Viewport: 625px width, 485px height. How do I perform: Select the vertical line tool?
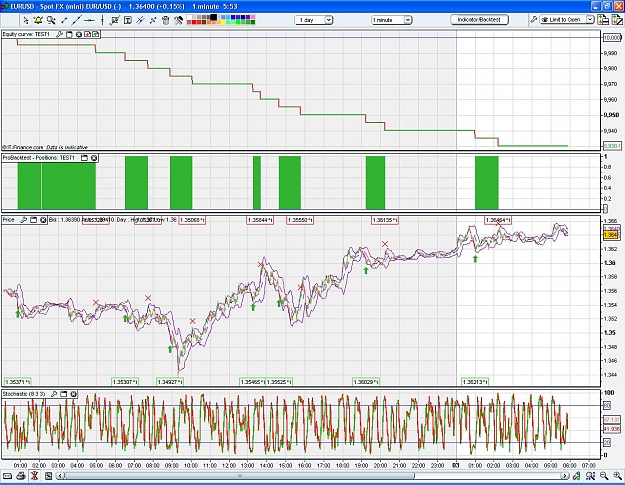tap(102, 20)
